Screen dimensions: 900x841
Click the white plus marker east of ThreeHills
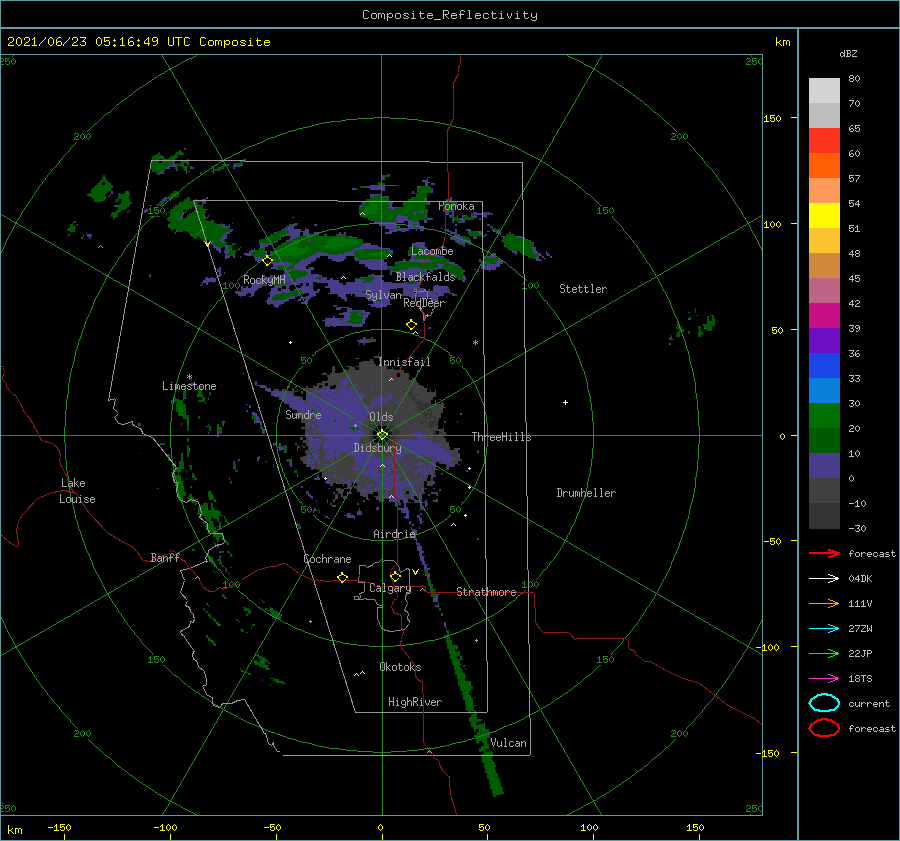click(x=565, y=402)
